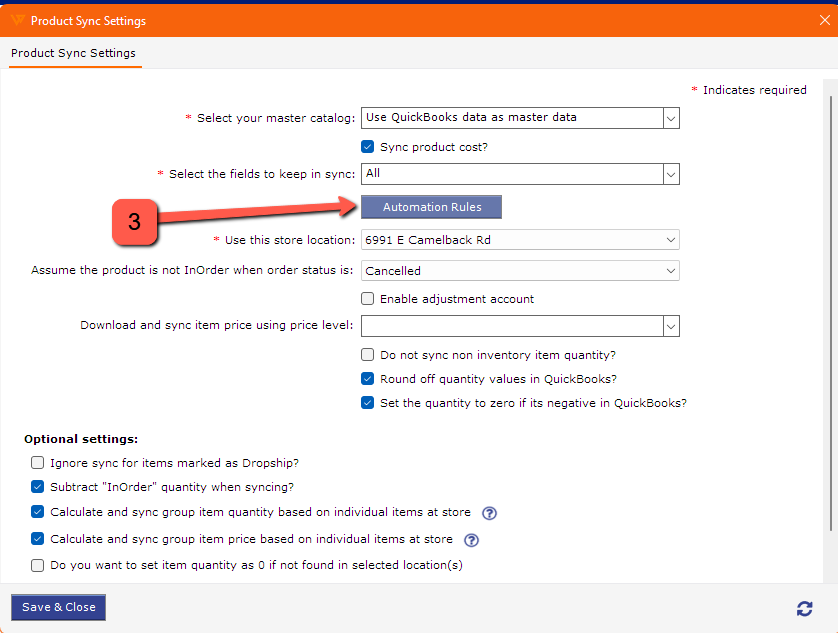Check set item quantity as 0 if not found
Viewport: 838px width, 633px height.
click(x=37, y=565)
